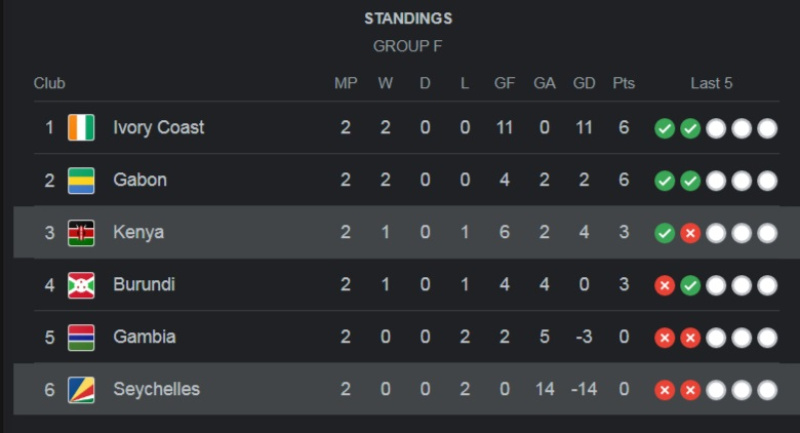Viewport: 800px width, 433px height.
Task: Click the Ivory Coast flag icon
Action: [81, 128]
